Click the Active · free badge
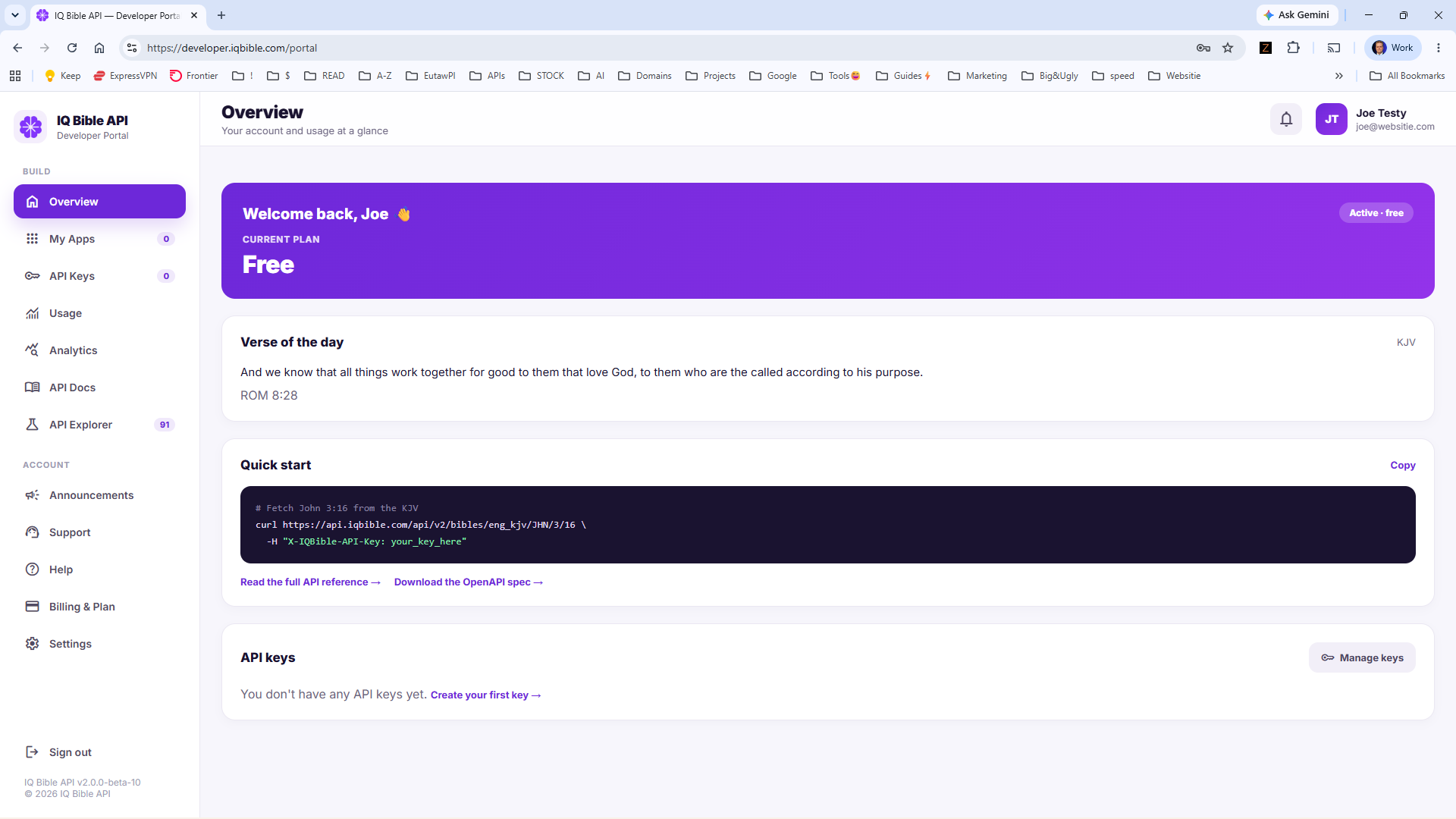Screen dimensions: 1456x819 [x=1376, y=213]
